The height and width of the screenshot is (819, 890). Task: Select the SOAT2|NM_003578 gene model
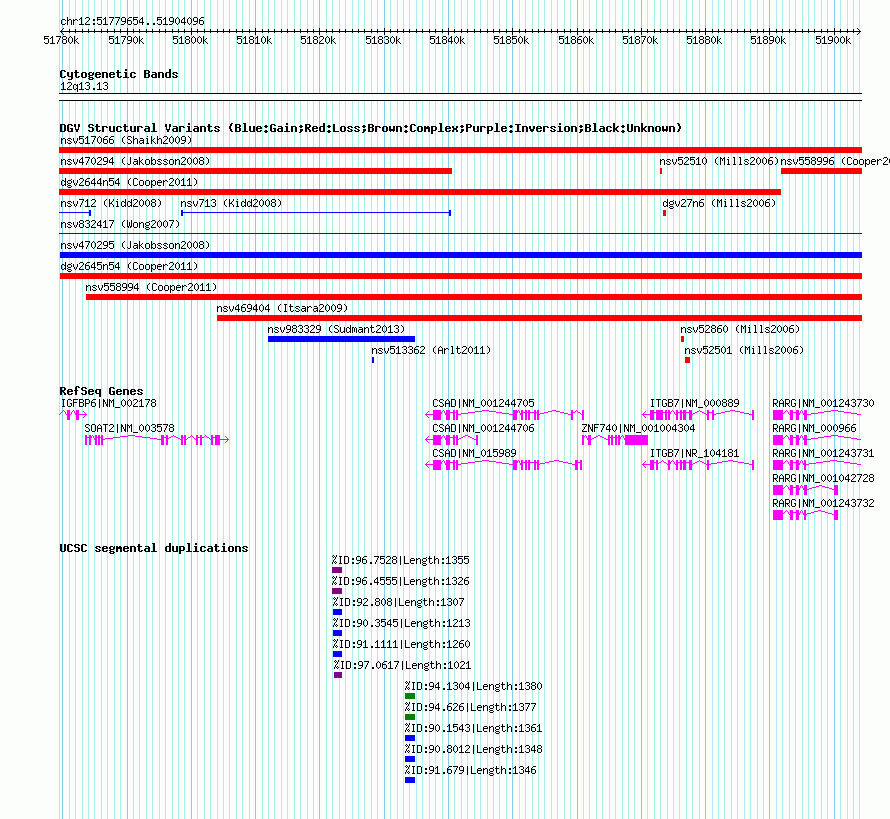157,440
